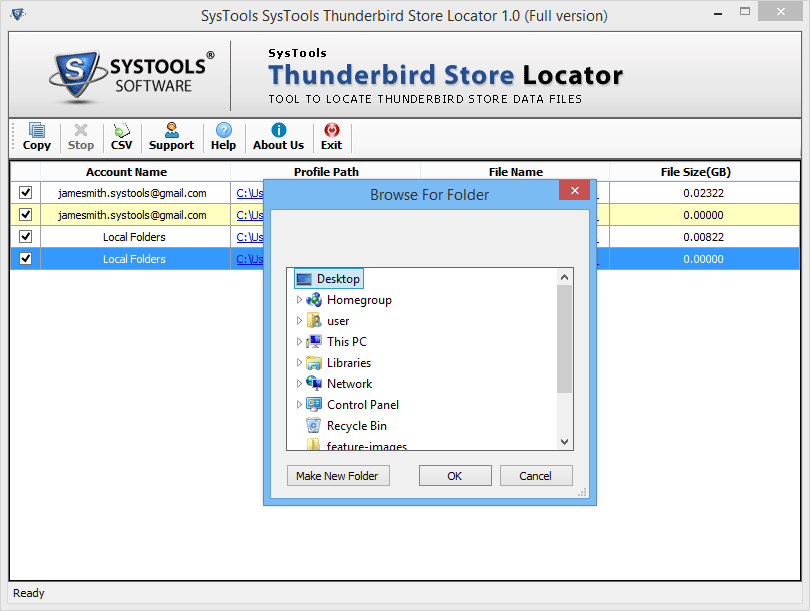Image resolution: width=810 pixels, height=611 pixels.
Task: Click the folder tree scroll up arrow
Action: tap(564, 277)
